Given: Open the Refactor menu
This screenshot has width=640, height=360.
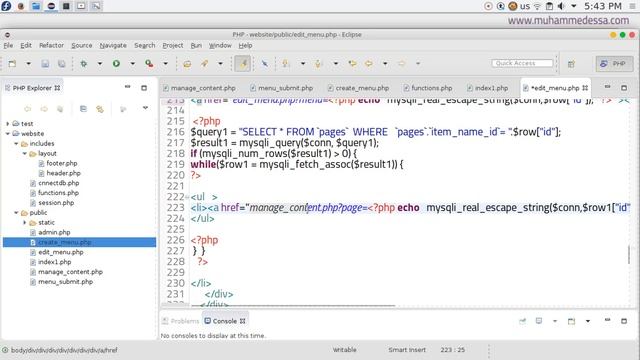Looking at the screenshot, I should [x=51, y=45].
